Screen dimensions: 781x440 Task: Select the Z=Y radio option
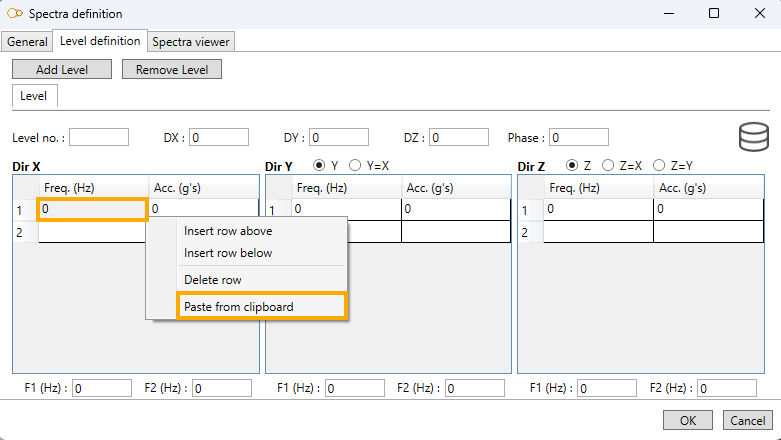(x=658, y=165)
